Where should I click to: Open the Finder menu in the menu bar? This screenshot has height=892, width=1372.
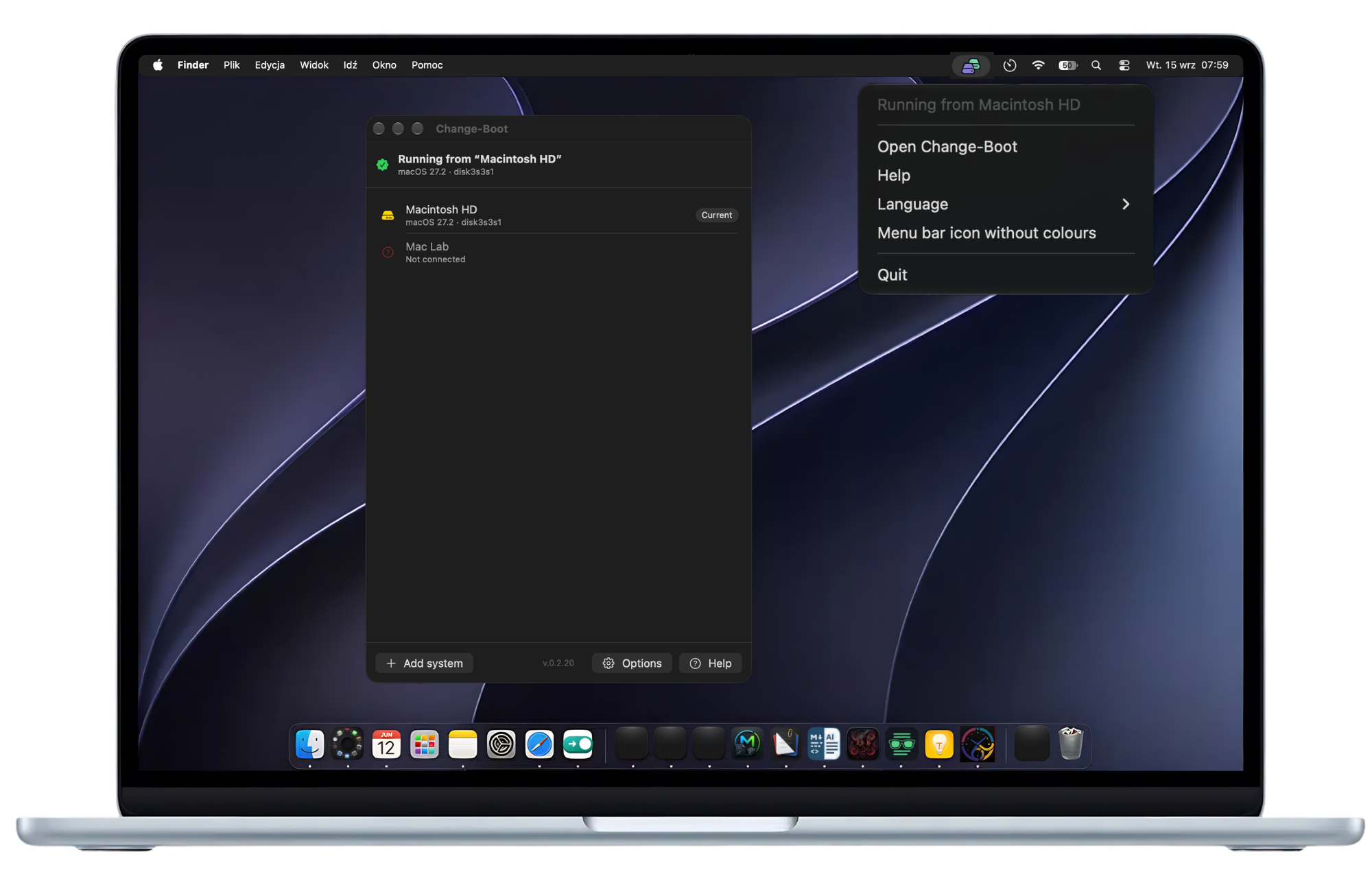click(193, 65)
